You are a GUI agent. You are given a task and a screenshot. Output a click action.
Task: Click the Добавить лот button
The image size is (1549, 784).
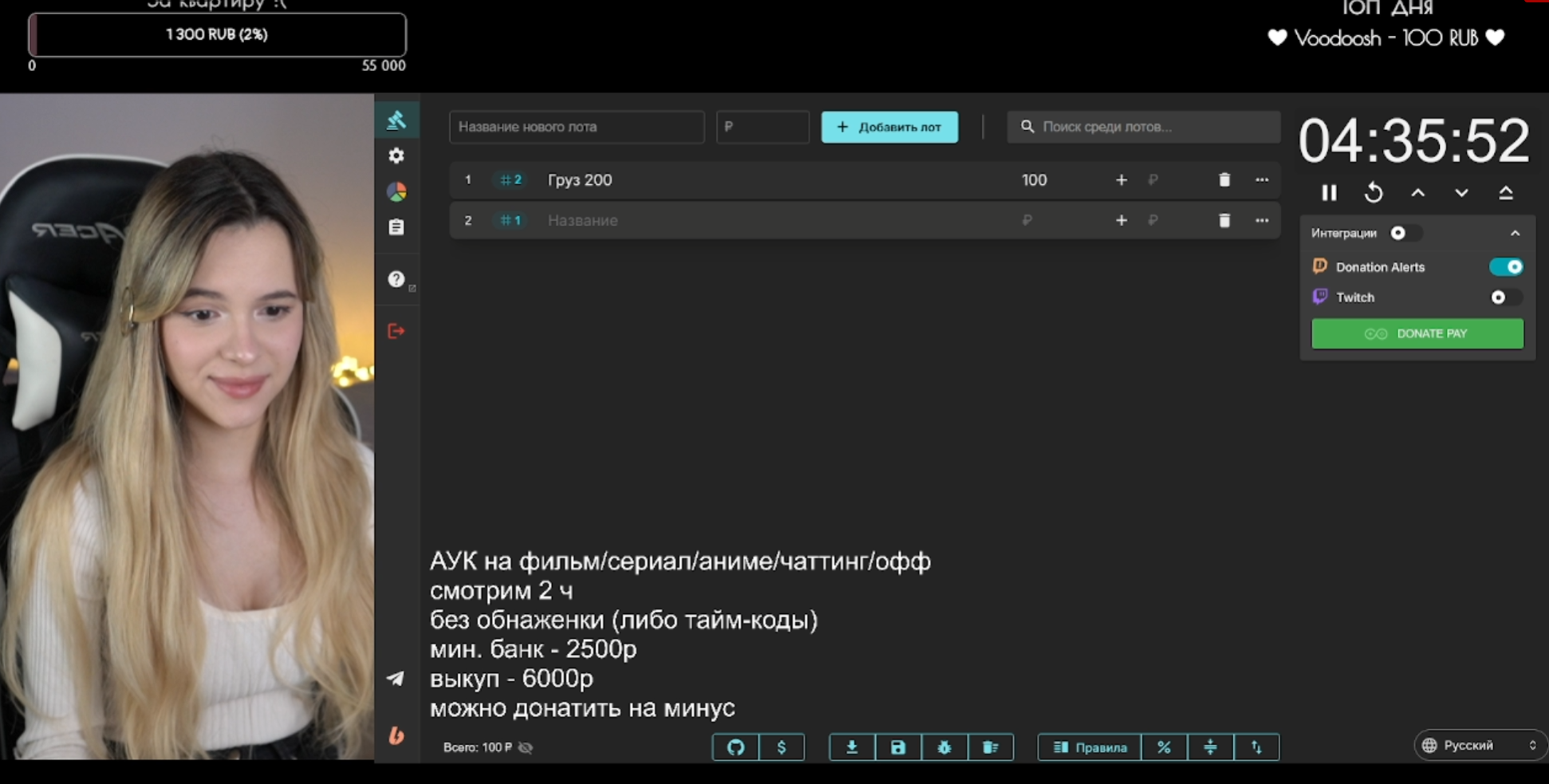click(x=889, y=127)
